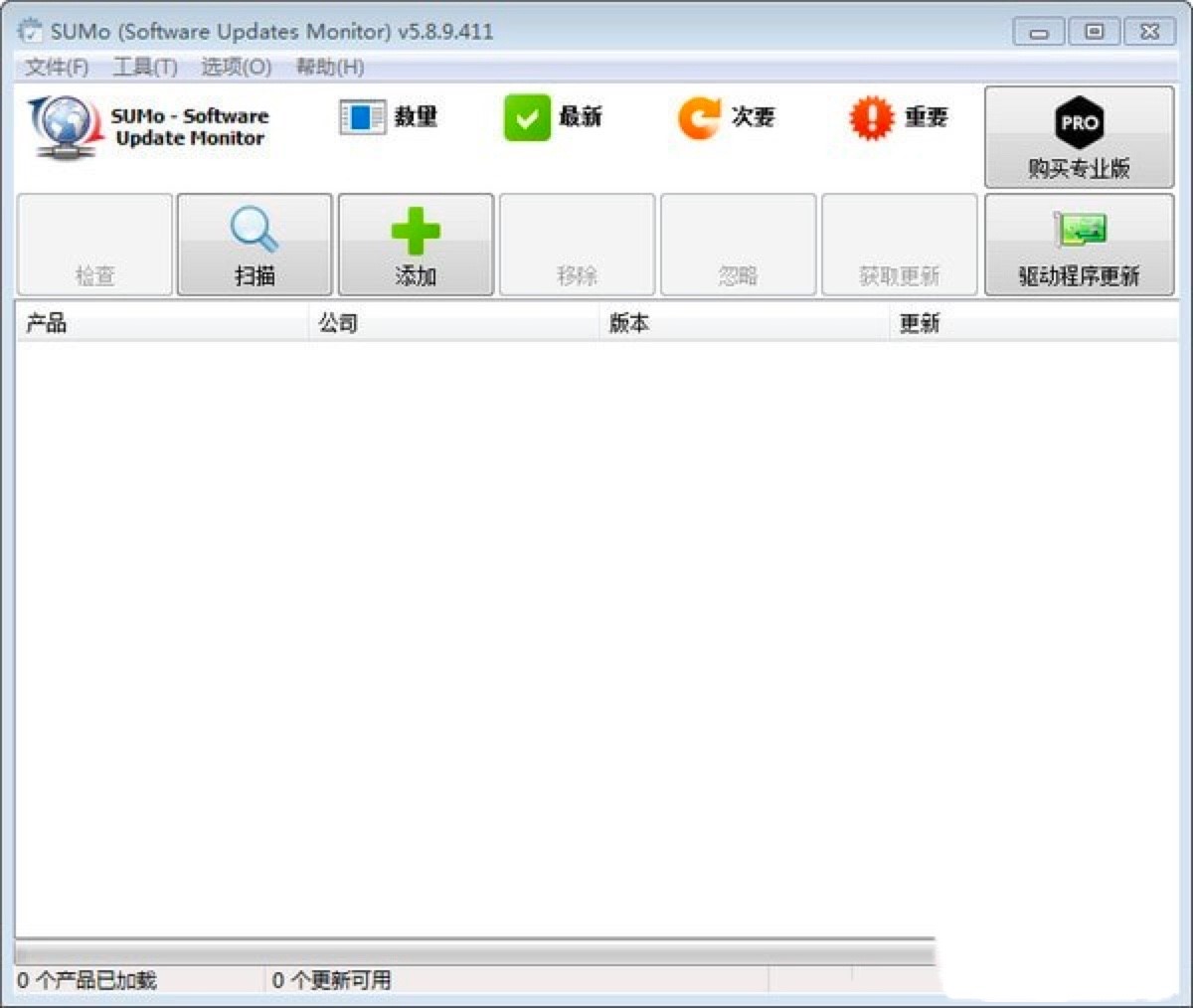Click the SUMo globe logo icon
Viewport: 1193px width, 1008px height.
[x=66, y=127]
